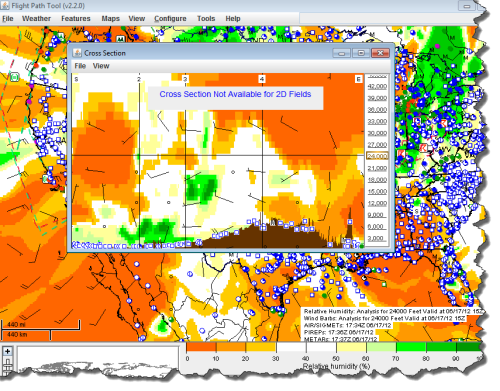Click the Cross Section window Java icon
Image resolution: width=500 pixels, height=391 pixels.
[77, 53]
